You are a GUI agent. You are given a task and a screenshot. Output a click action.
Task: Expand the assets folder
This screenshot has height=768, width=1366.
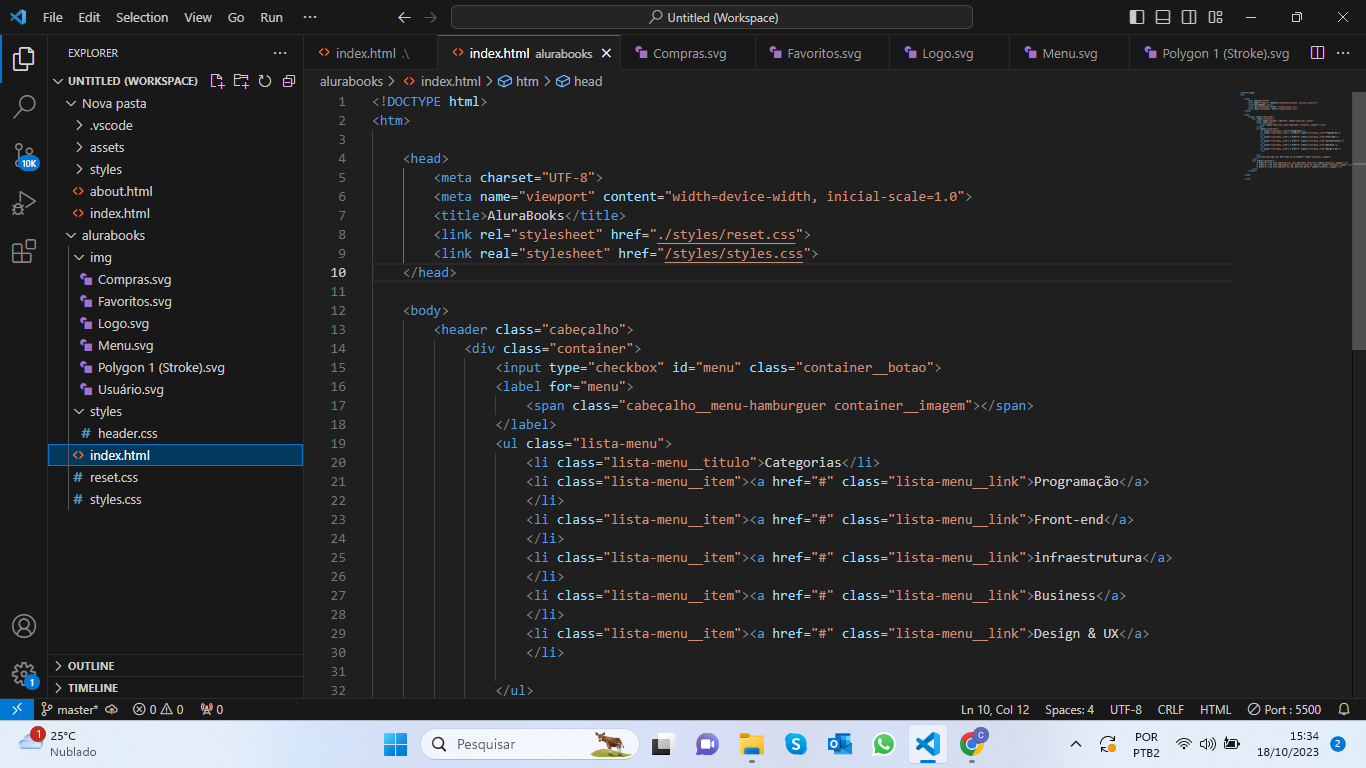click(x=106, y=147)
